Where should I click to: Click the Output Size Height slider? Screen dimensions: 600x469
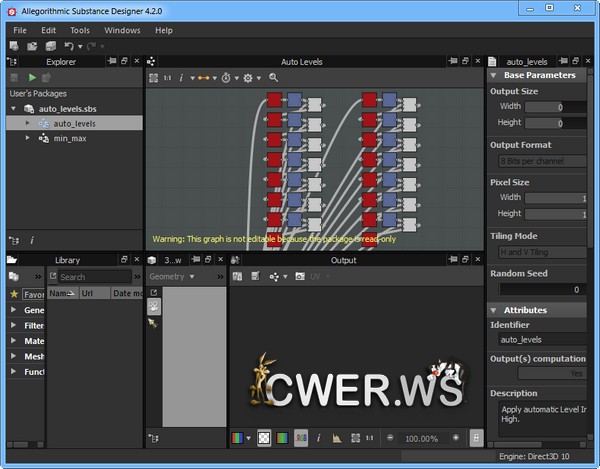(x=555, y=123)
